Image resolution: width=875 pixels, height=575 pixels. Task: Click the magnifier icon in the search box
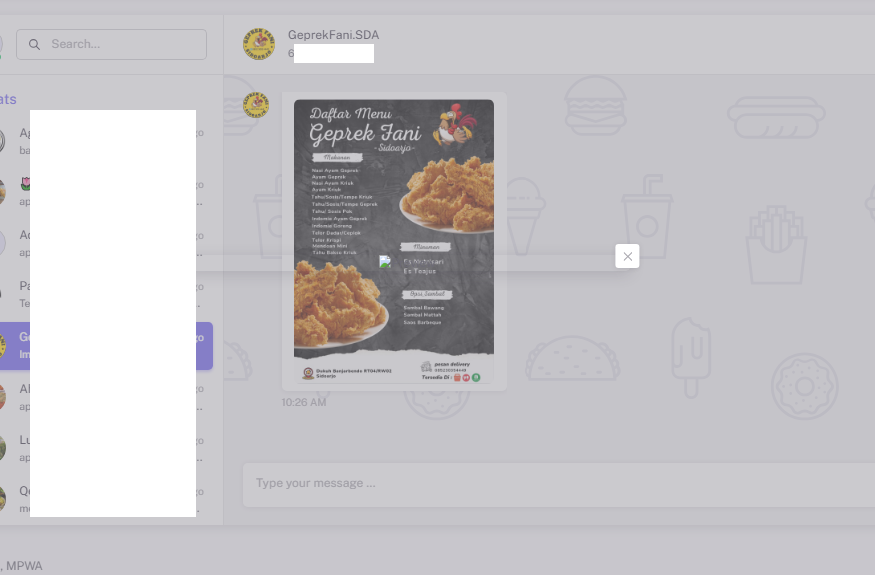pyautogui.click(x=34, y=44)
